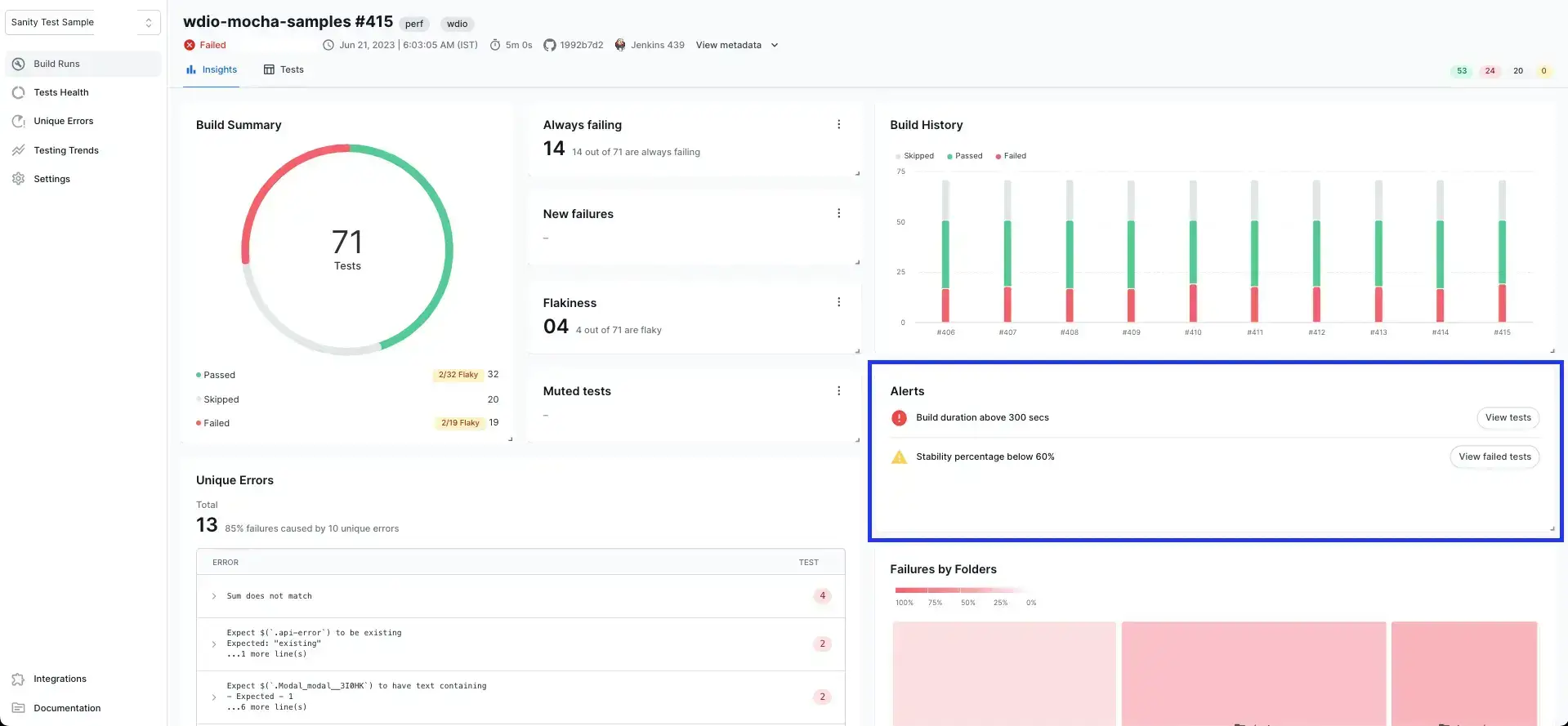Click the Tests Health sidebar icon
The image size is (1568, 726).
(x=19, y=92)
